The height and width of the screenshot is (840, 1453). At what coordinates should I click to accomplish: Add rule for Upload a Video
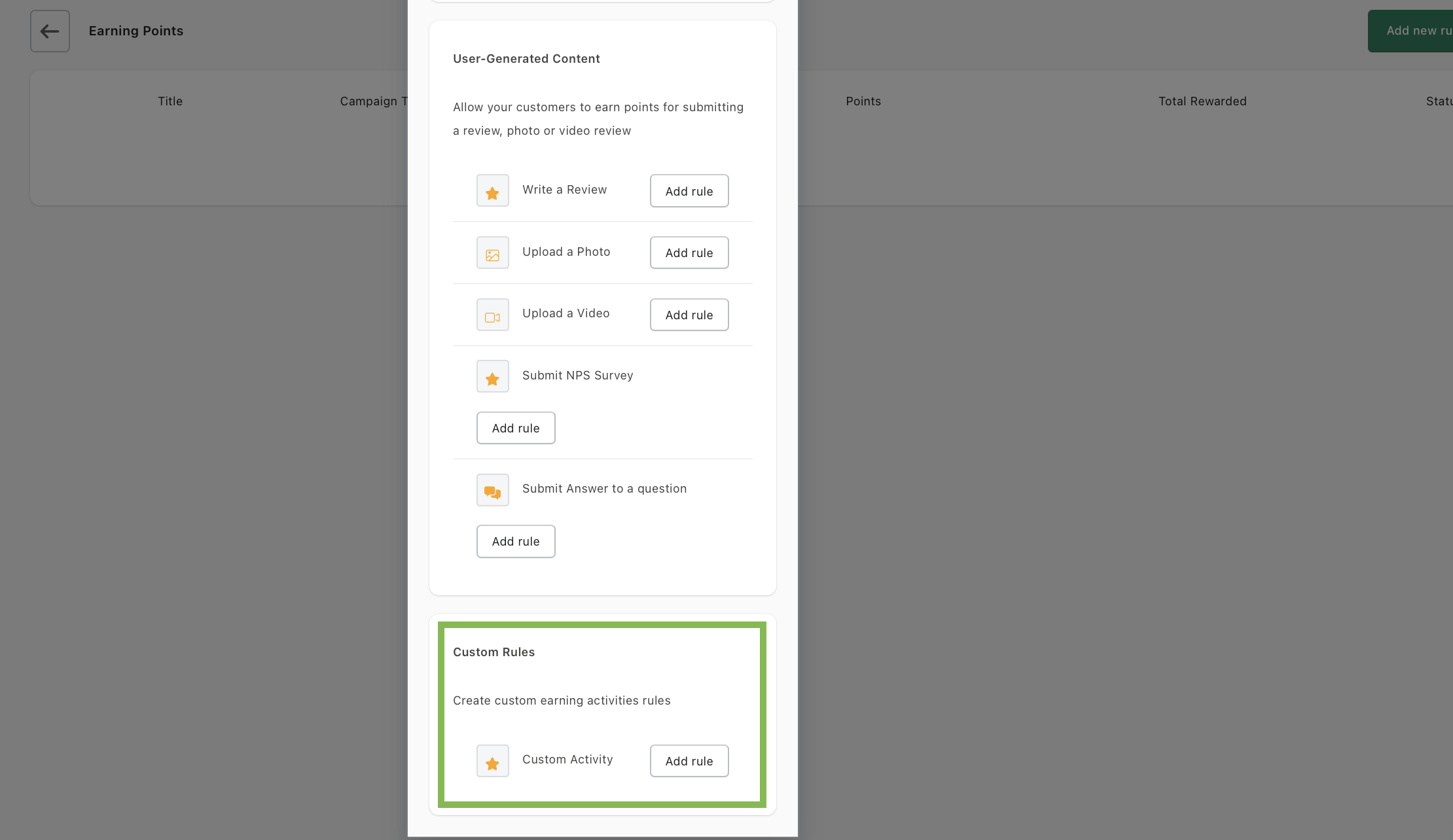point(689,315)
